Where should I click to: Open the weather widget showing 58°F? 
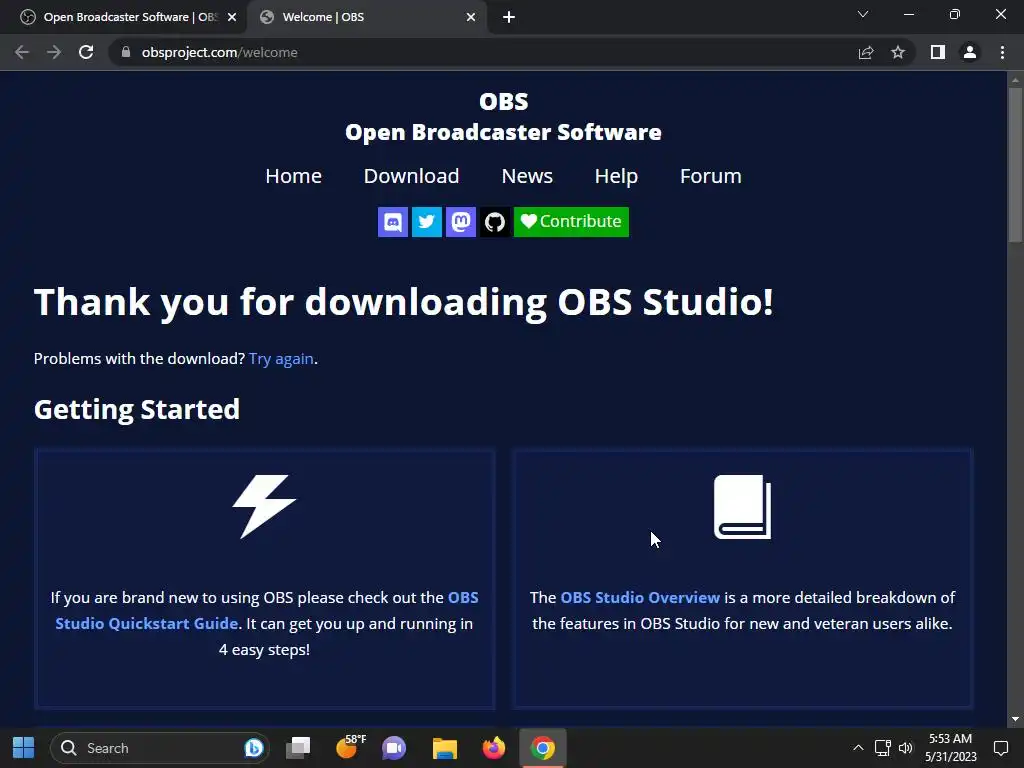(x=350, y=748)
